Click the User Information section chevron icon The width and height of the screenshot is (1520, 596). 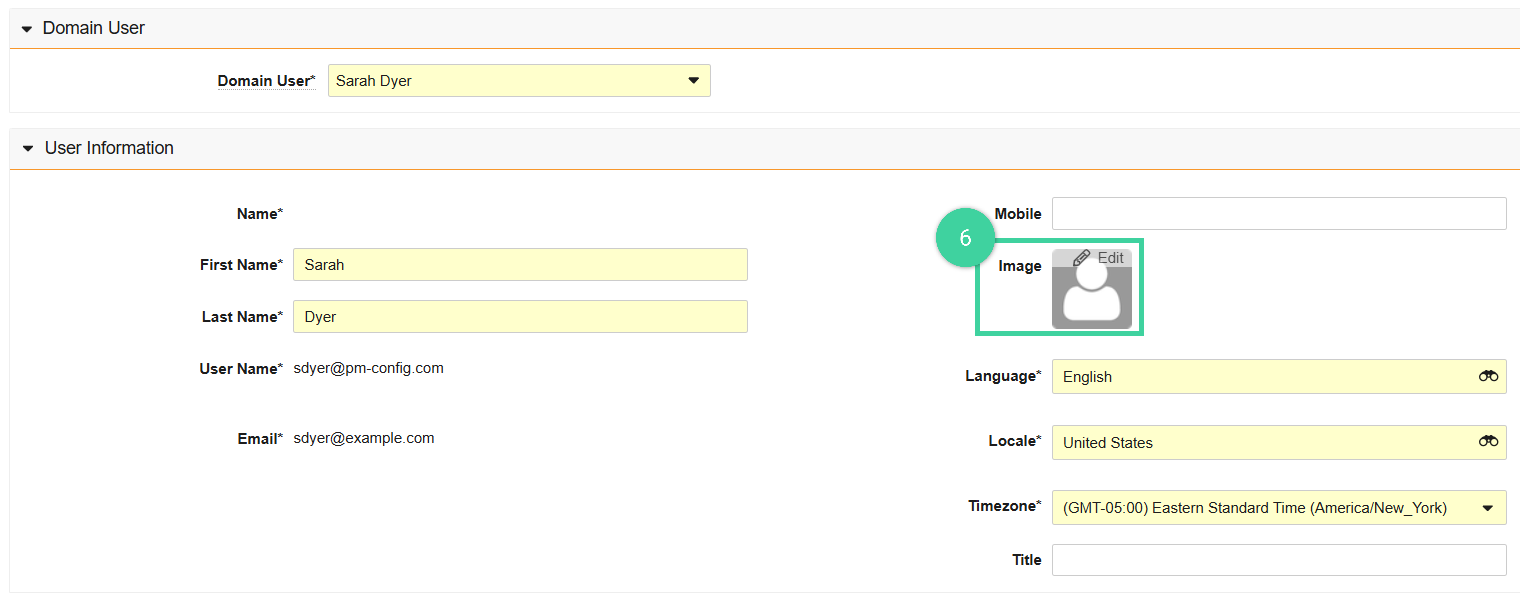pos(26,148)
